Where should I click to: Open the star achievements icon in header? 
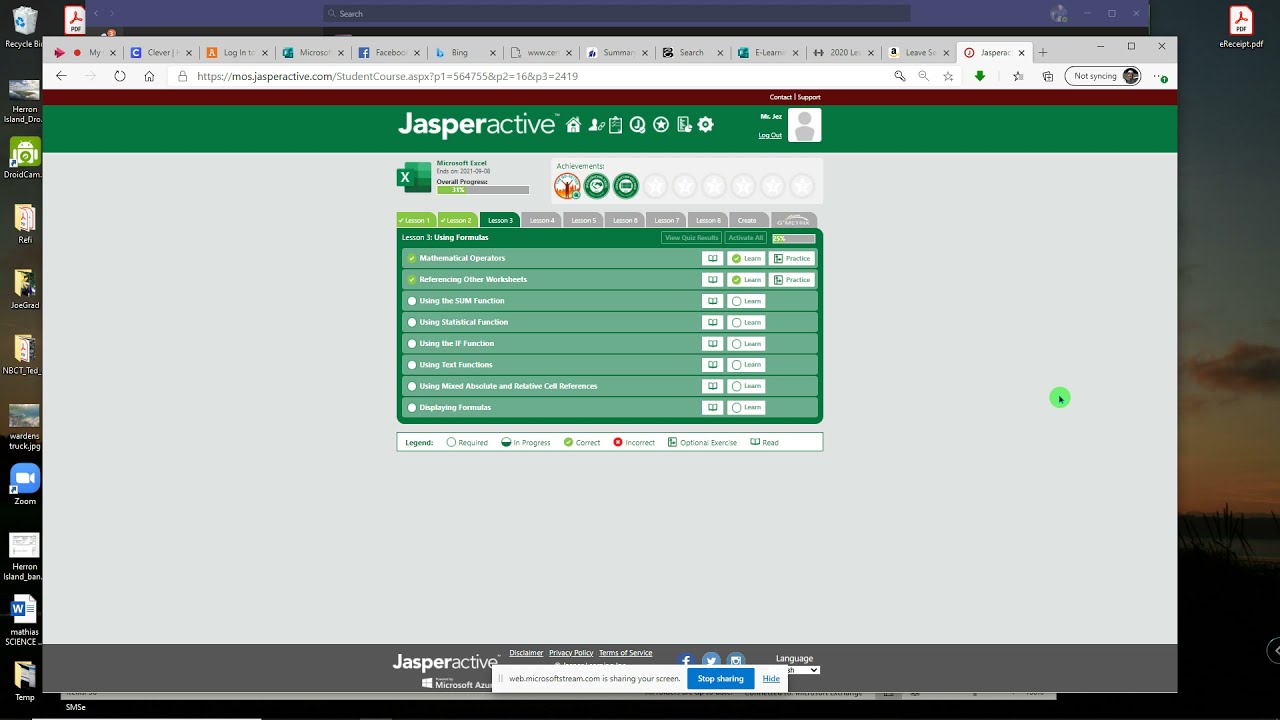pos(661,125)
